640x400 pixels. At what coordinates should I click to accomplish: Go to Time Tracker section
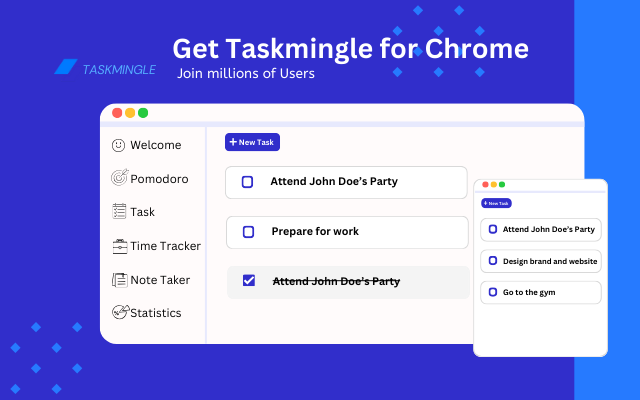(165, 246)
